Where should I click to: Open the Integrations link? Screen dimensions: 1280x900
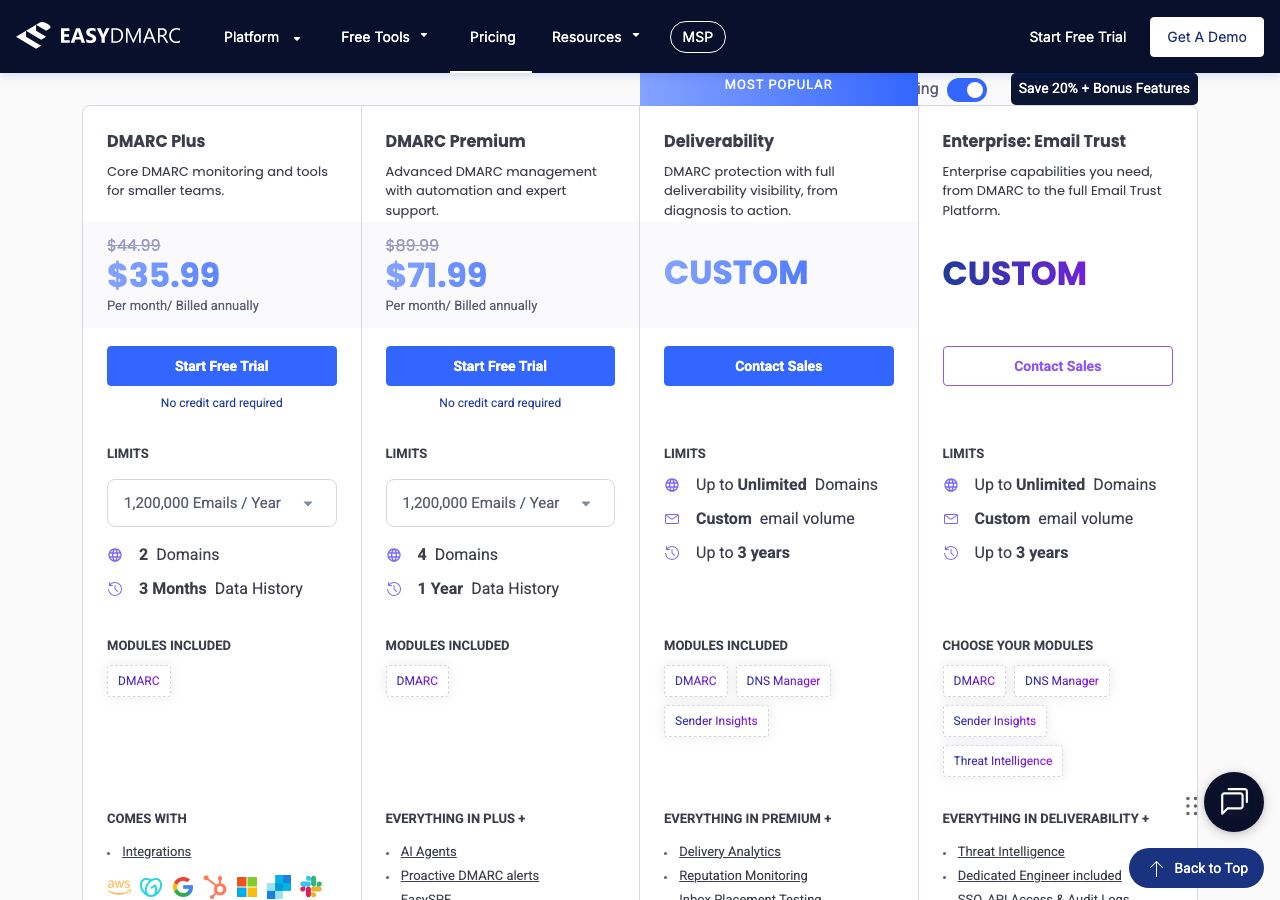coord(156,852)
